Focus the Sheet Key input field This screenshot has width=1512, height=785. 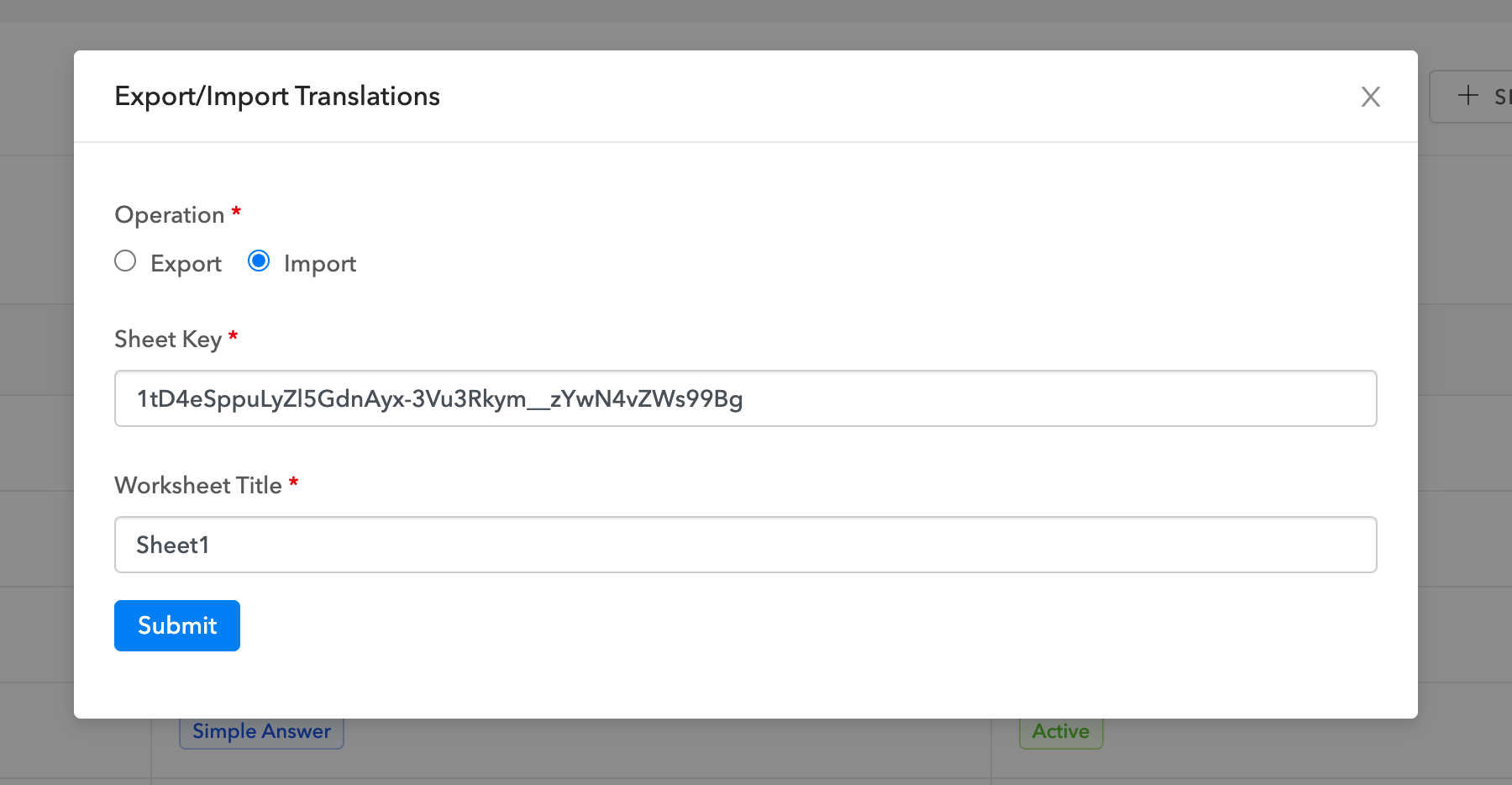[1008, 398]
